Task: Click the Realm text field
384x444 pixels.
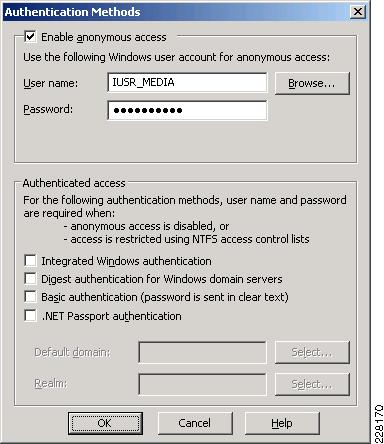Action: (202, 384)
